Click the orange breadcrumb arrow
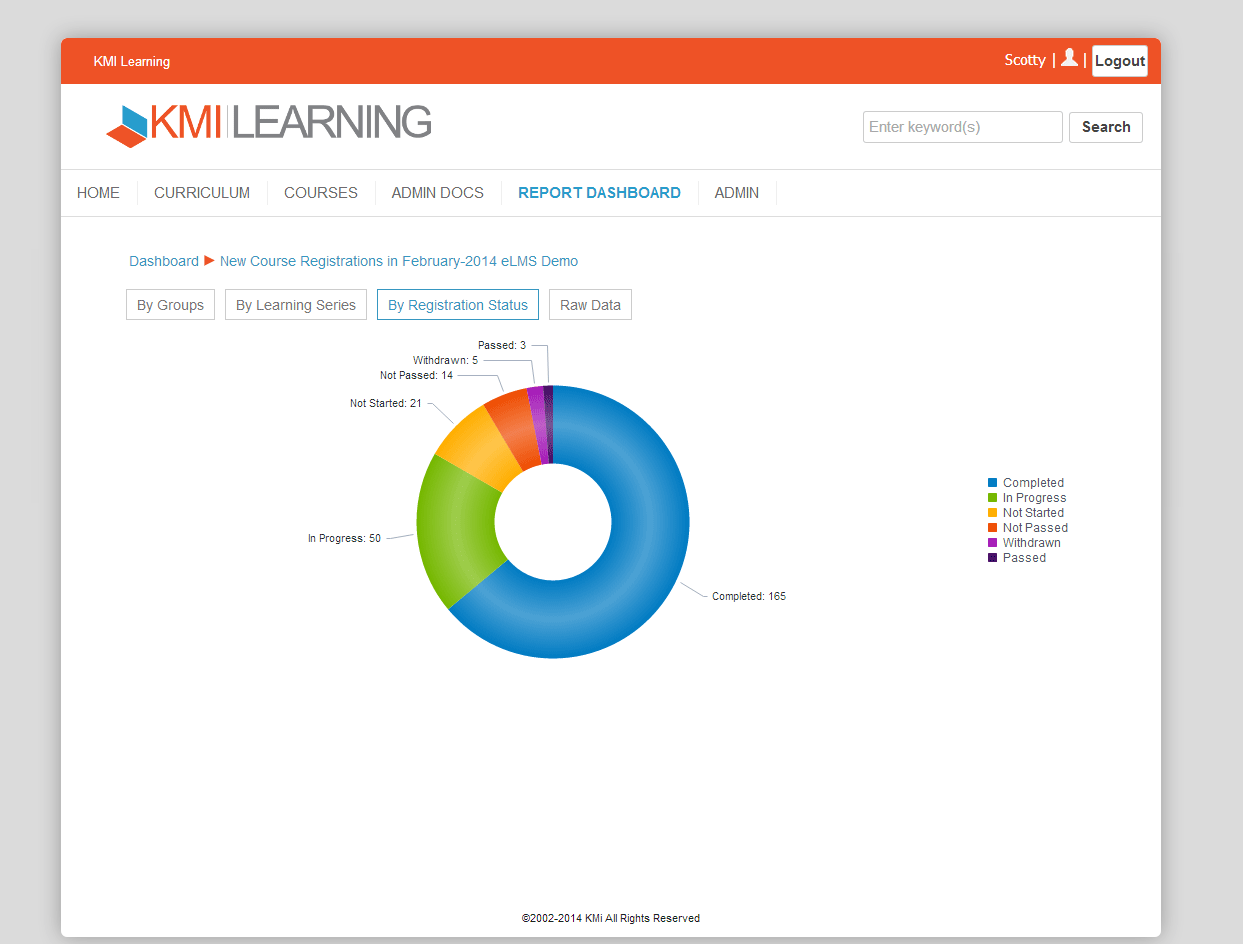This screenshot has width=1243, height=944. (x=209, y=261)
